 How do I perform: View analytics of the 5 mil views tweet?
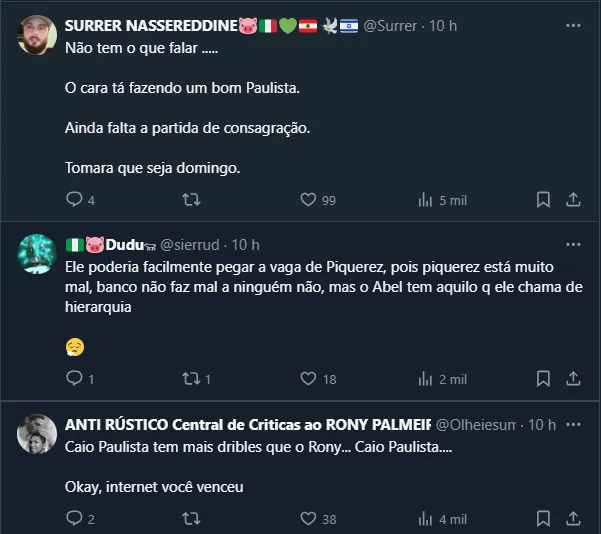pos(425,200)
